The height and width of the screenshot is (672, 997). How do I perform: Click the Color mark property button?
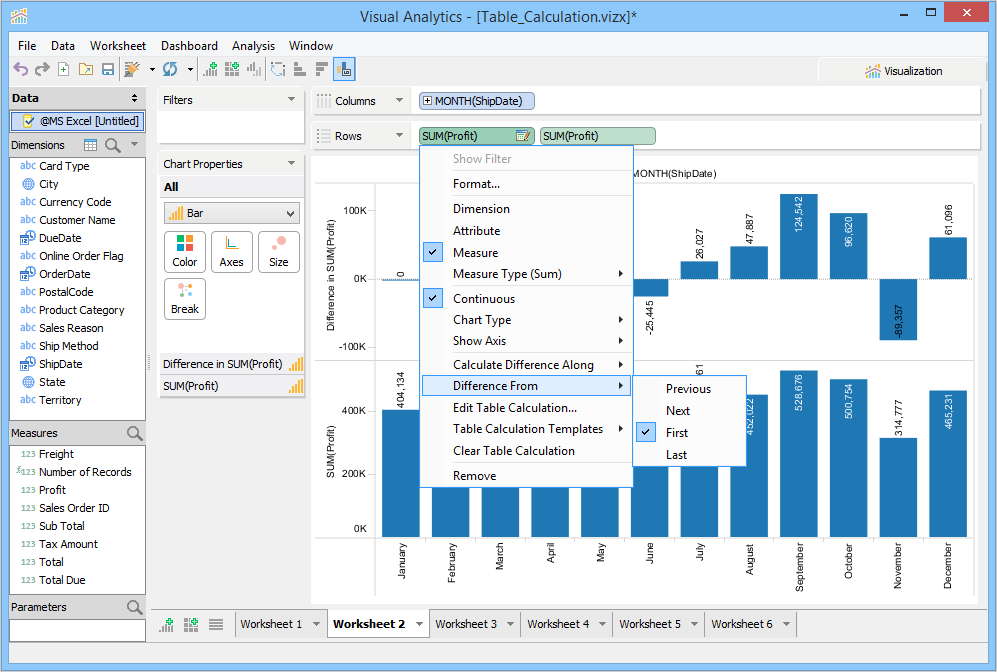(184, 252)
